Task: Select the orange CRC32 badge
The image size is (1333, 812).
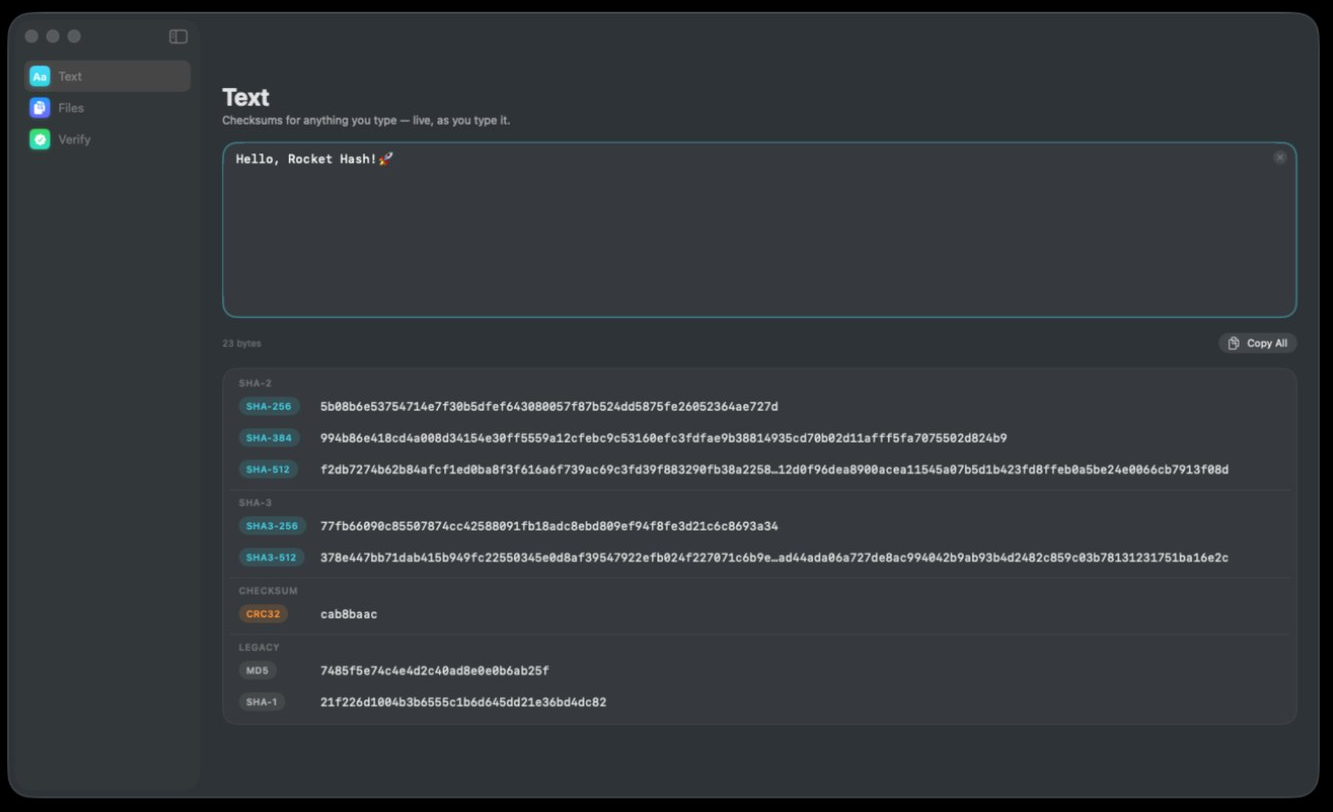Action: (x=263, y=614)
